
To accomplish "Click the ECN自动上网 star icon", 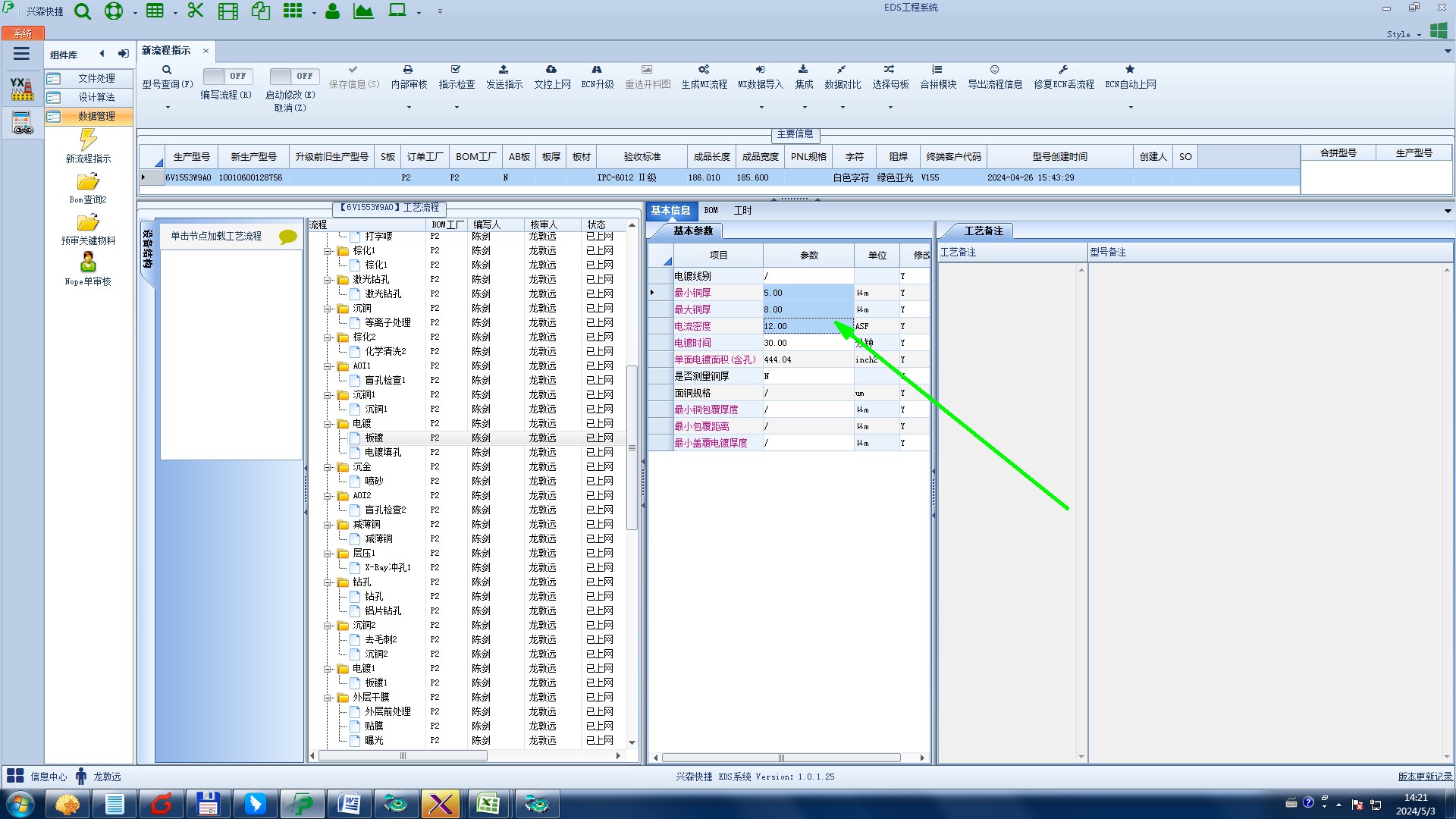I will point(1130,70).
